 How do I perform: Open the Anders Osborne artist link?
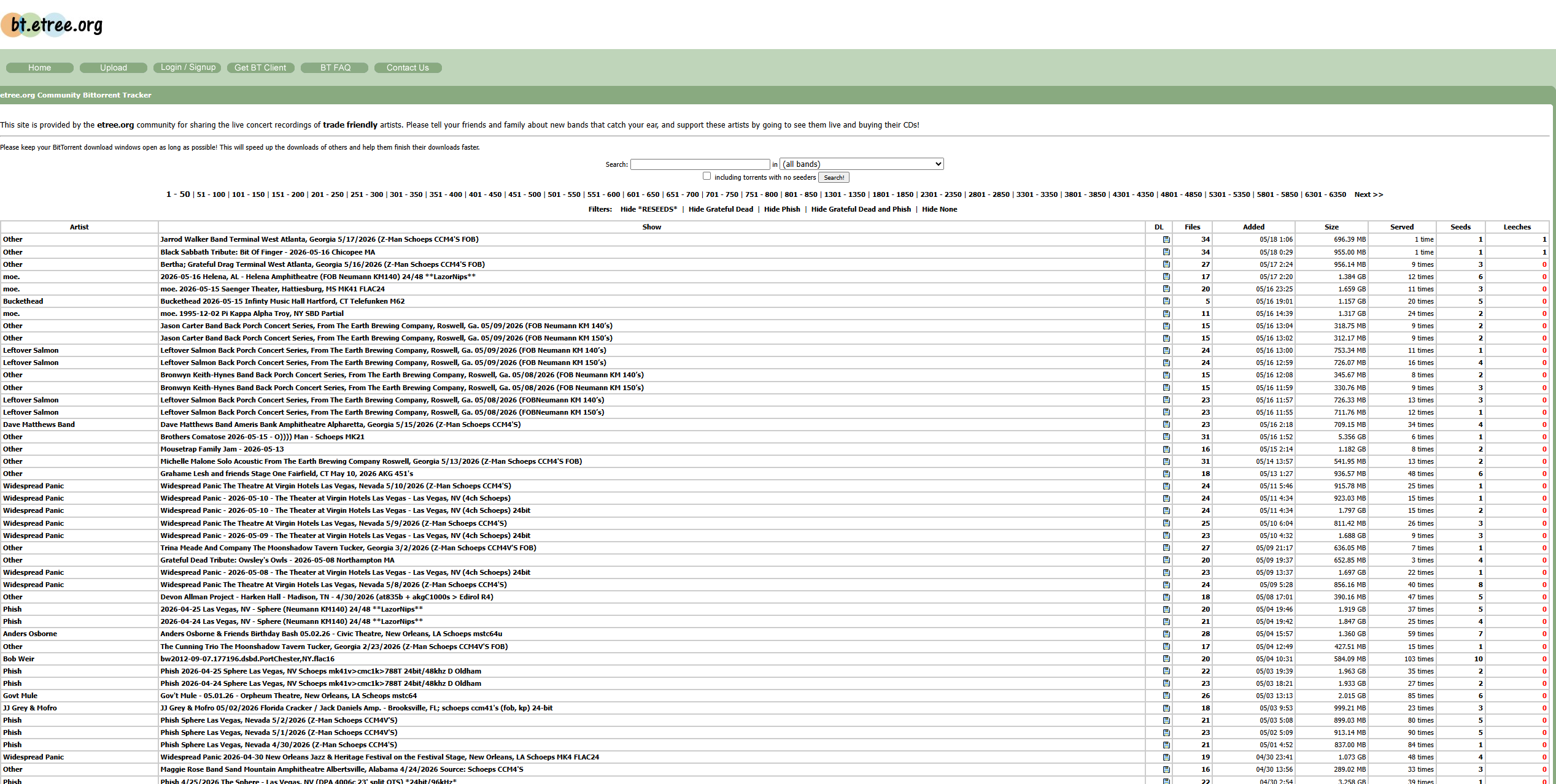[x=30, y=634]
